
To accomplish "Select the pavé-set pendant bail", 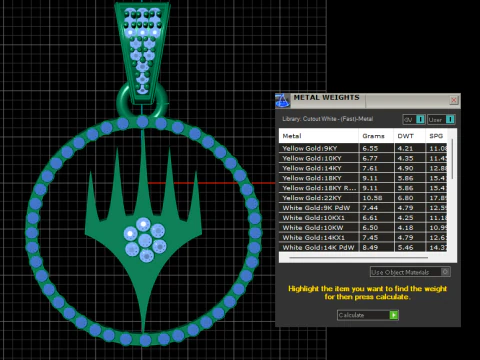I will tap(142, 53).
